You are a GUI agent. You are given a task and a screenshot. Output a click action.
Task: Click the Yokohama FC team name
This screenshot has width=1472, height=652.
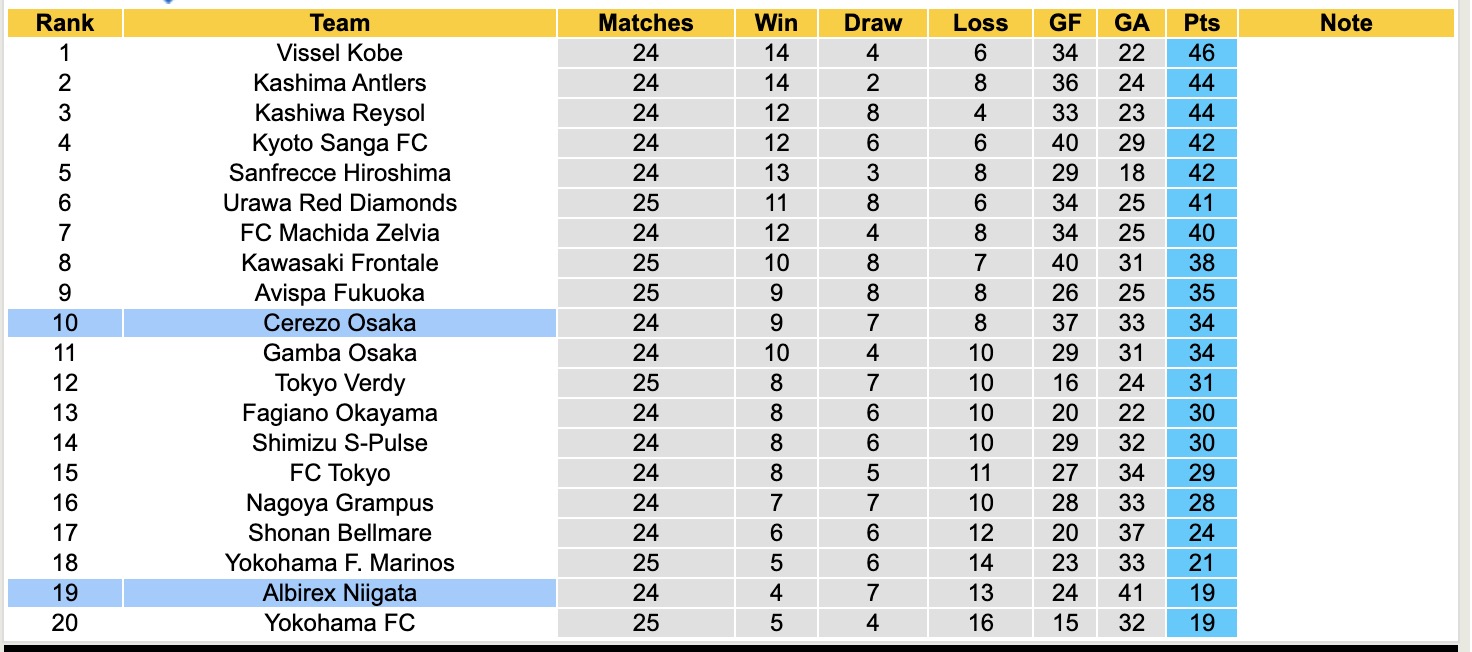click(340, 623)
